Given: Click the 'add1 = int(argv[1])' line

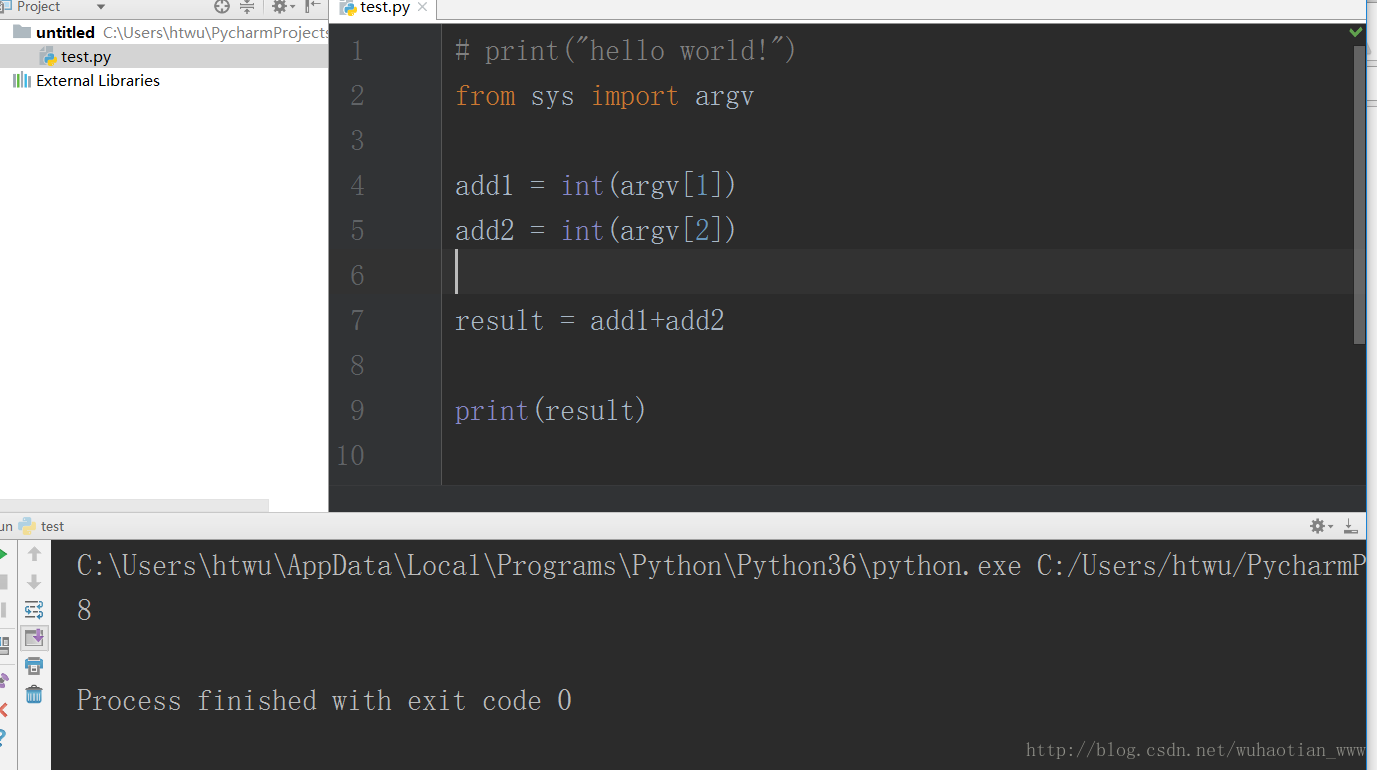Looking at the screenshot, I should [596, 186].
